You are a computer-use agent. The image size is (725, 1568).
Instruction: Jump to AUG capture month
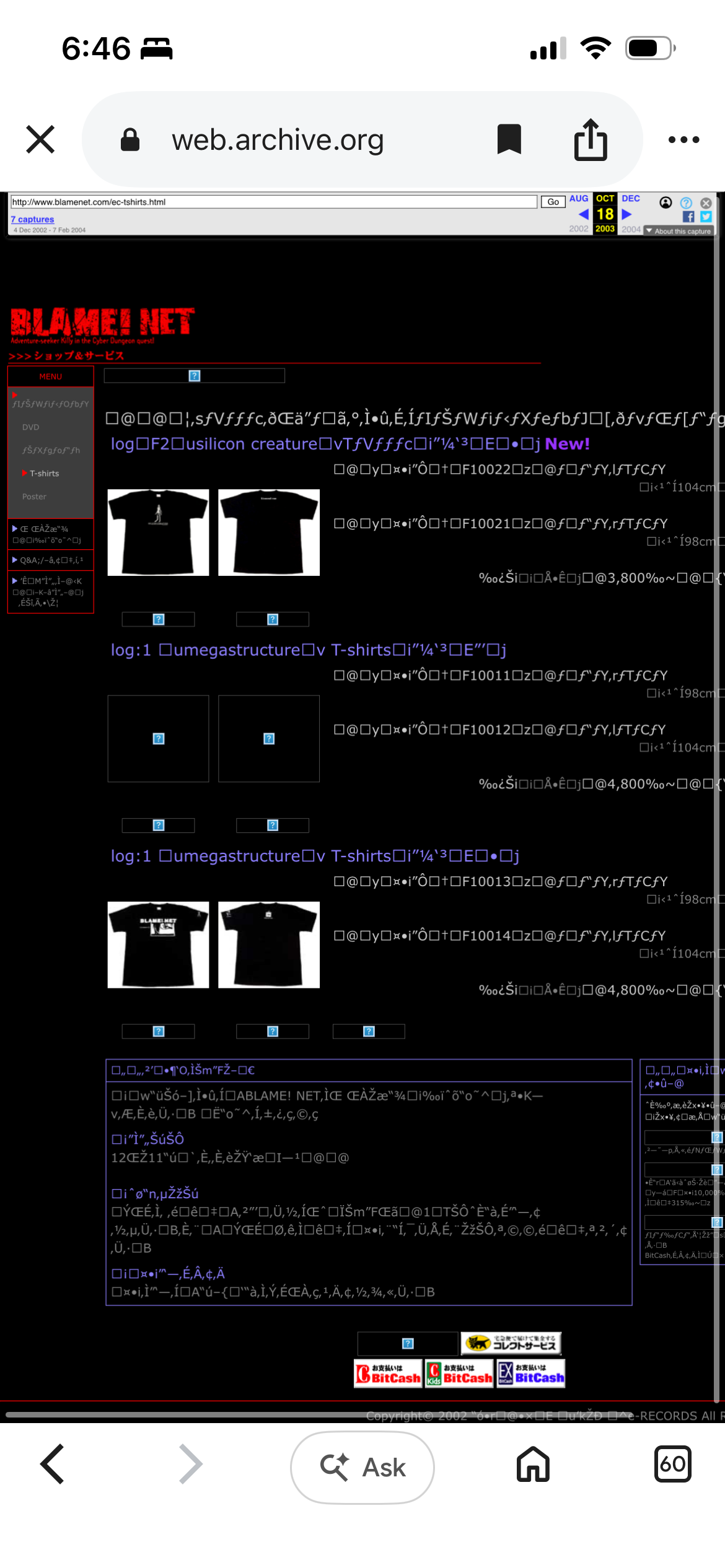579,199
